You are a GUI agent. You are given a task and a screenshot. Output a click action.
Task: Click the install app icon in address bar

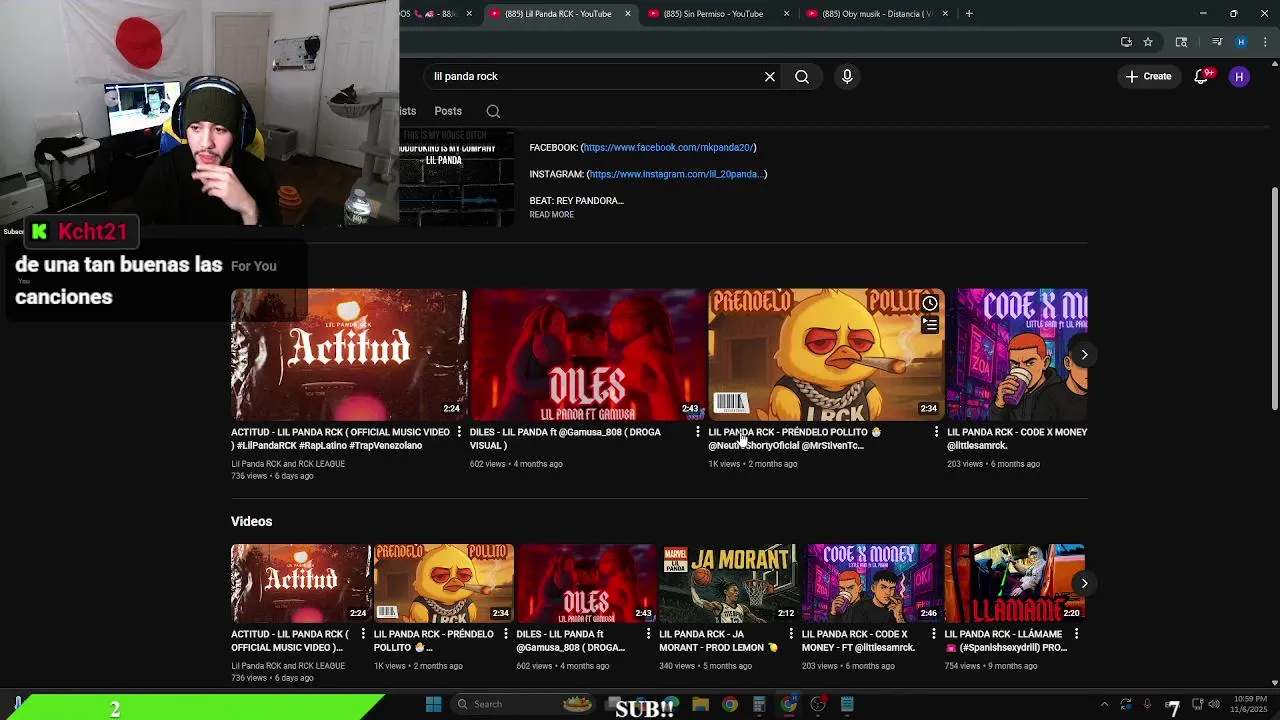[1126, 42]
